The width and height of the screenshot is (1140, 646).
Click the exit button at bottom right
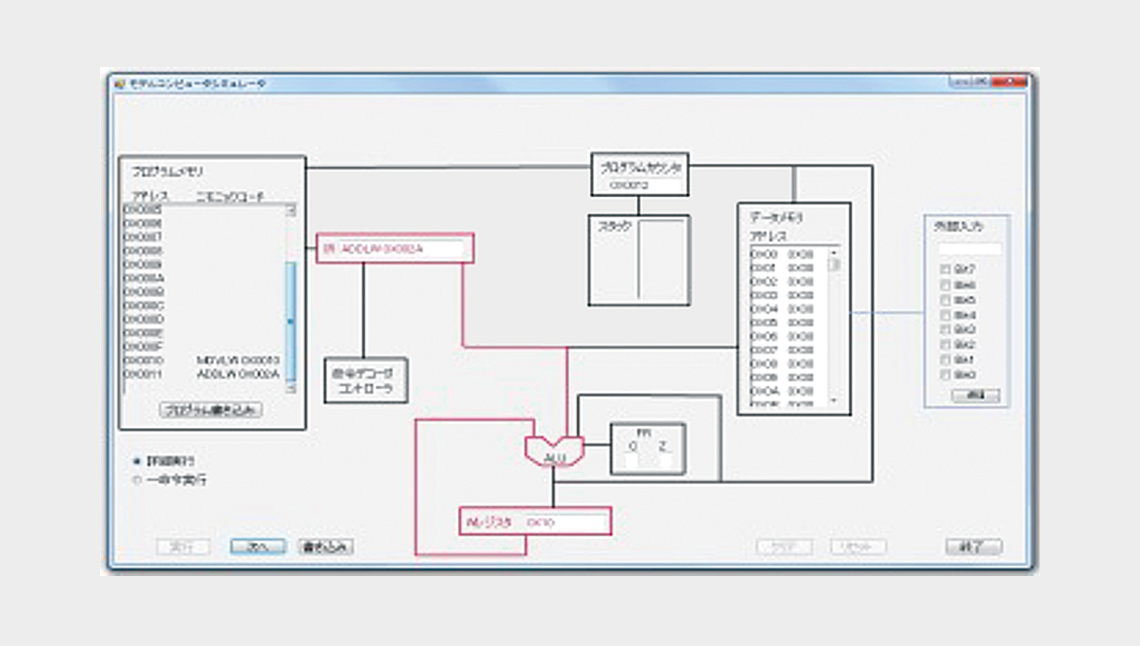point(974,546)
